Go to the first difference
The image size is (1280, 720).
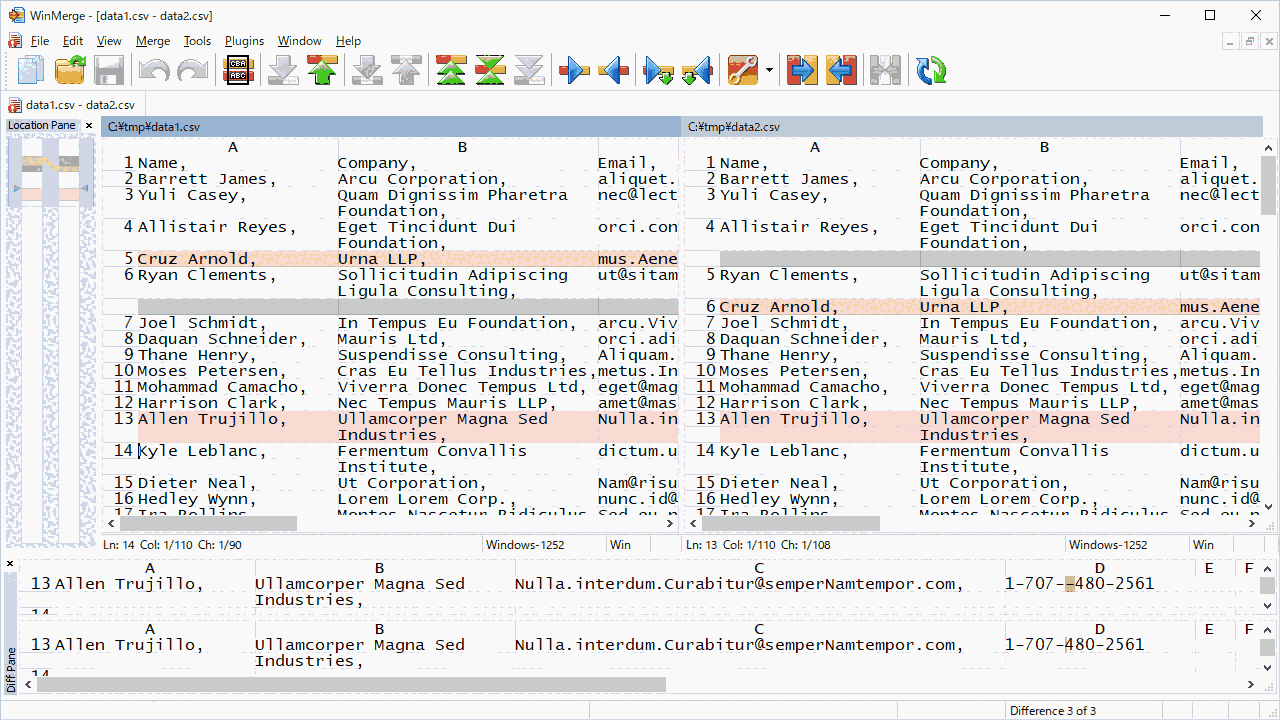pos(450,70)
